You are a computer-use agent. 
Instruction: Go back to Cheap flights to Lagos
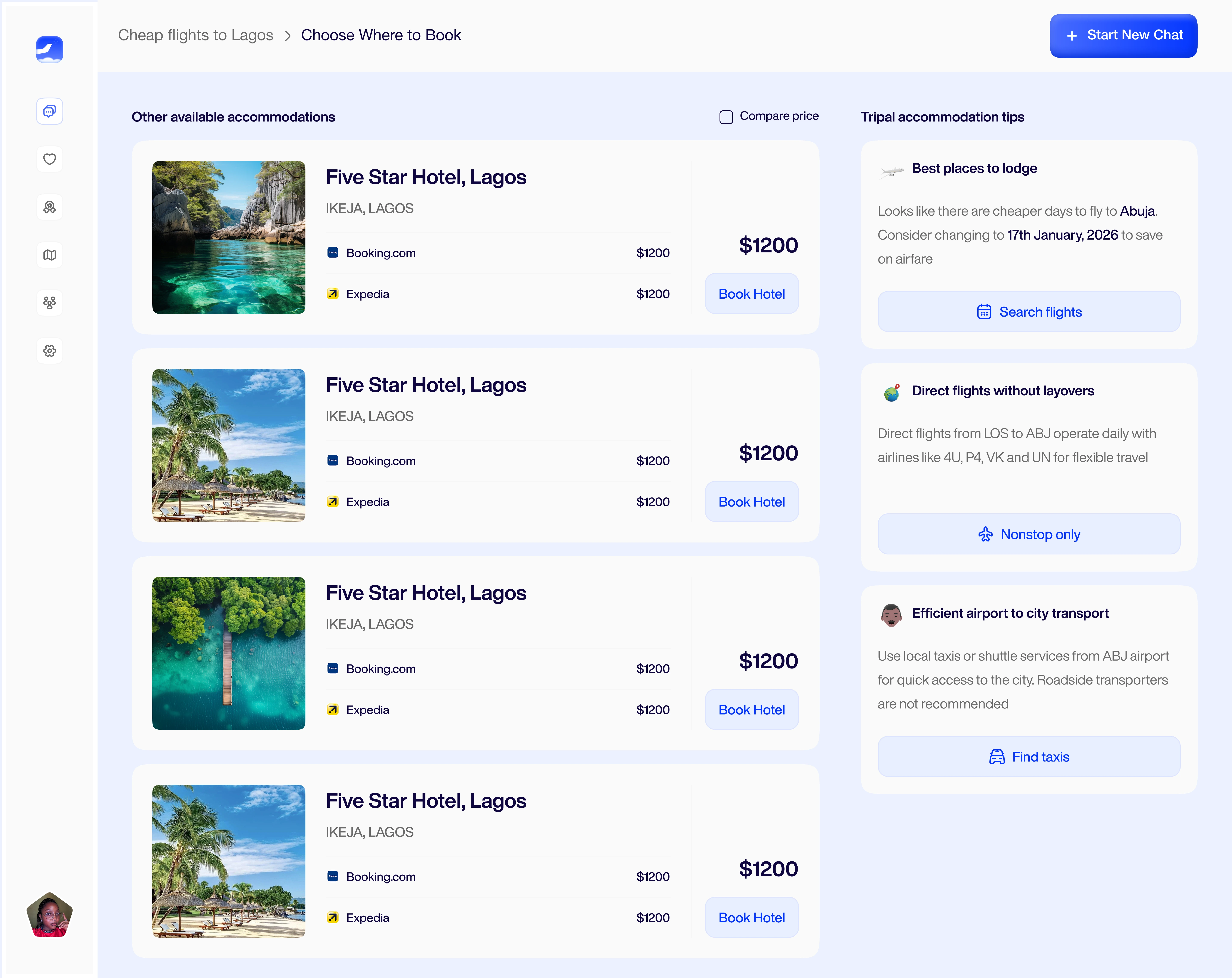click(x=195, y=36)
